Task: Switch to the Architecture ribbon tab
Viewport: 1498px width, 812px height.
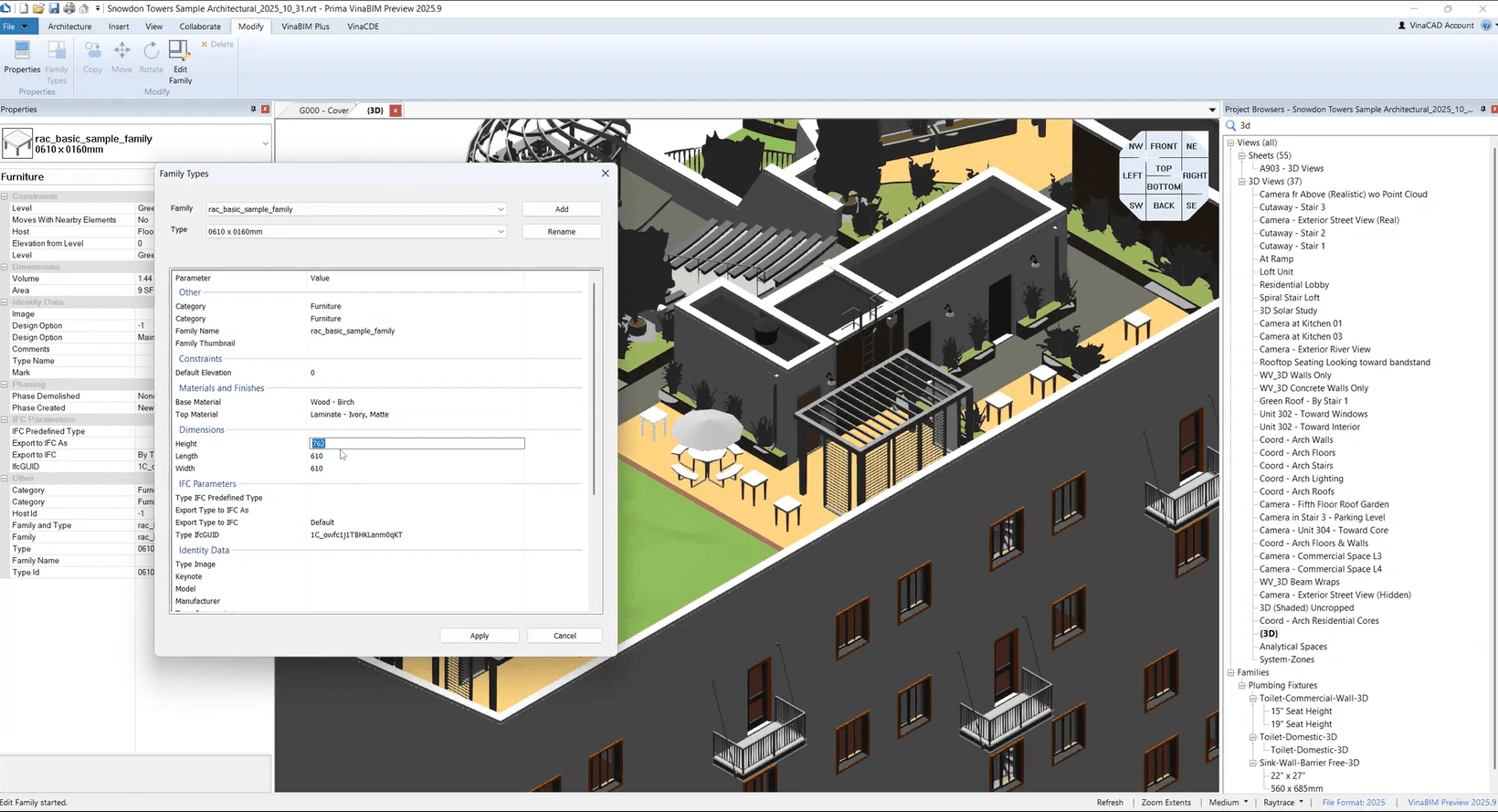Action: point(69,26)
